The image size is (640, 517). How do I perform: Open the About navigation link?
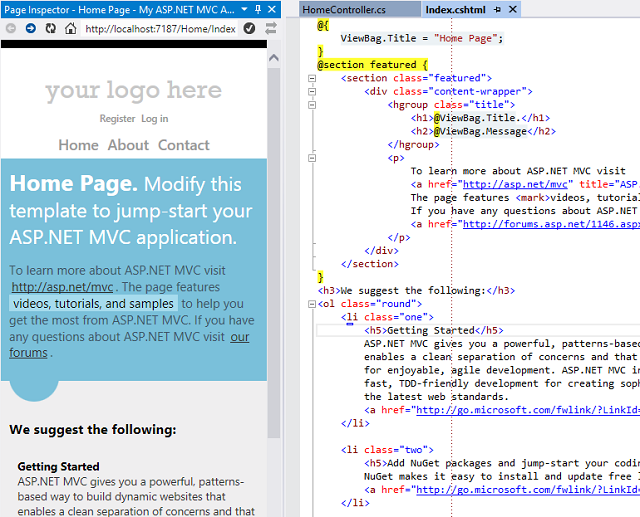click(128, 145)
